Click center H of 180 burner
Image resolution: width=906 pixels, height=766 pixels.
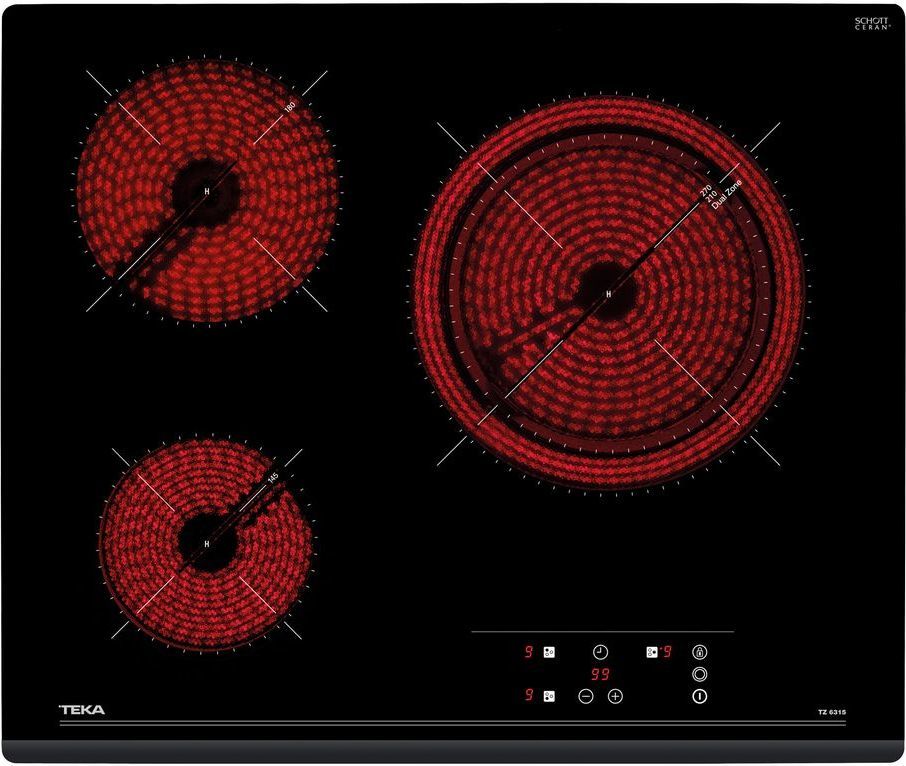pyautogui.click(x=207, y=190)
